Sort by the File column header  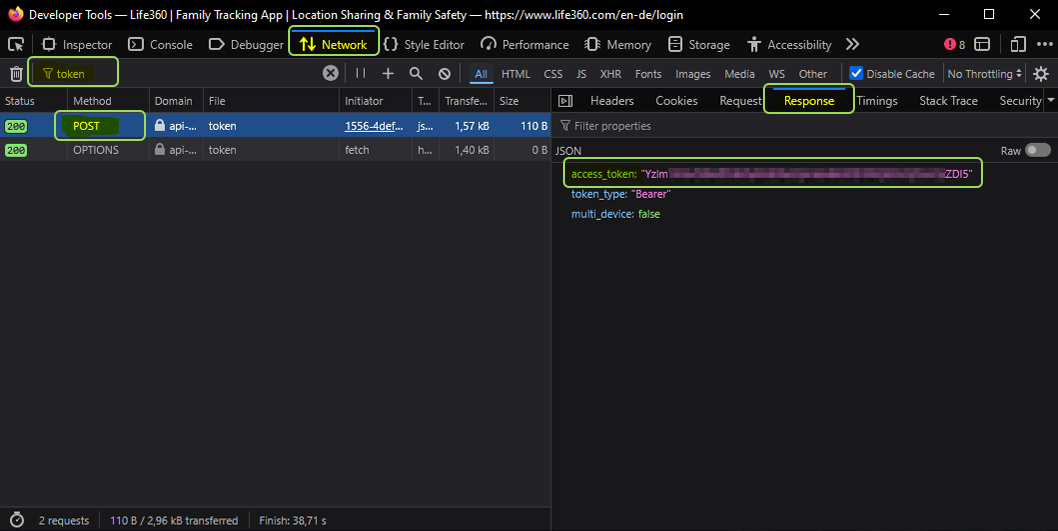point(271,101)
